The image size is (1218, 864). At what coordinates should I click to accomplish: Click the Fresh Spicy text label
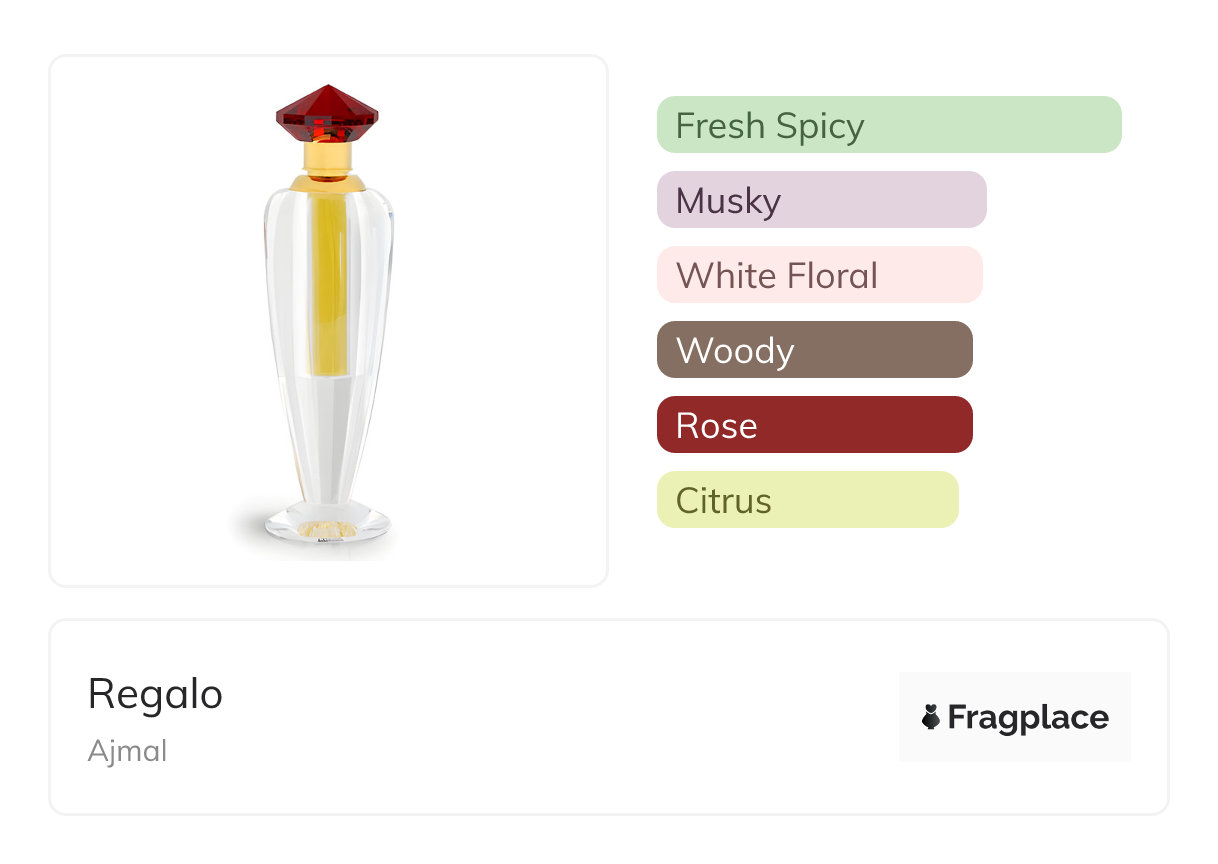(x=769, y=126)
